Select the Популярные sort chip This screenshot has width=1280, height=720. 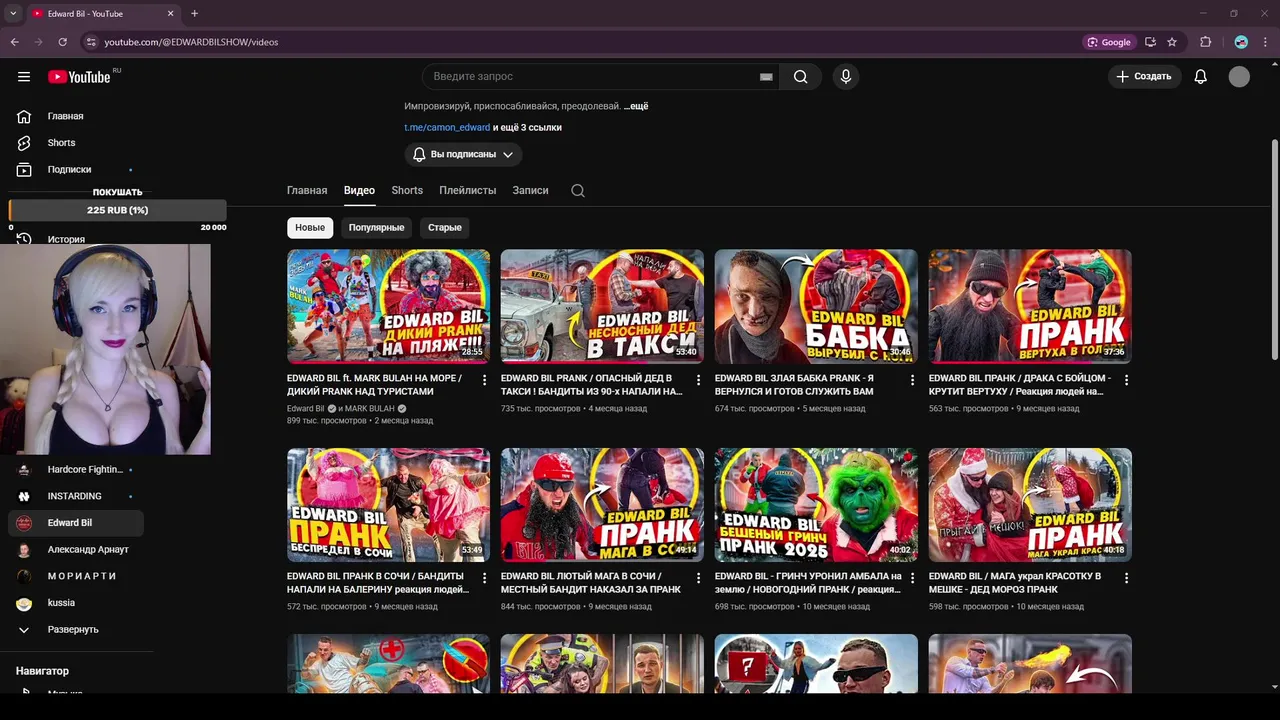tap(376, 228)
